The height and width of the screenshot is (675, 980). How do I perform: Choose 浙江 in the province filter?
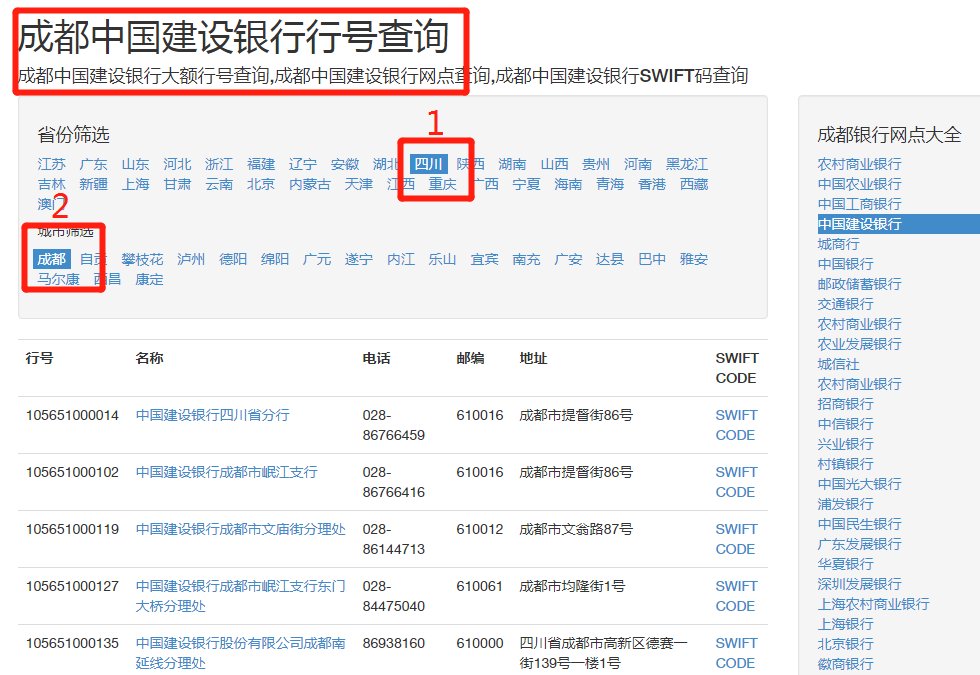pyautogui.click(x=219, y=164)
